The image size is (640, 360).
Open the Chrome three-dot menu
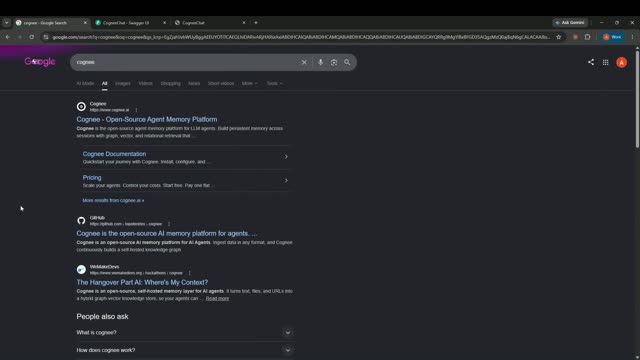pos(632,37)
